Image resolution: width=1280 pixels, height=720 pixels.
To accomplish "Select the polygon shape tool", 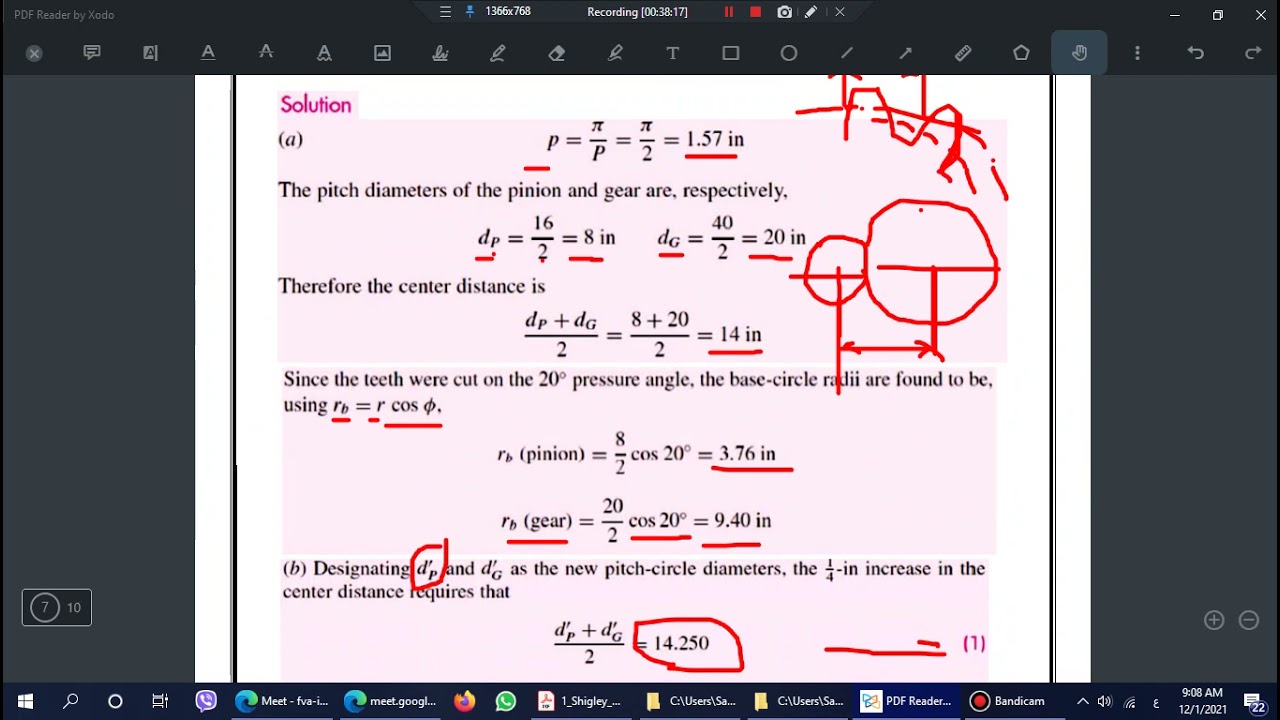I will click(x=1021, y=53).
